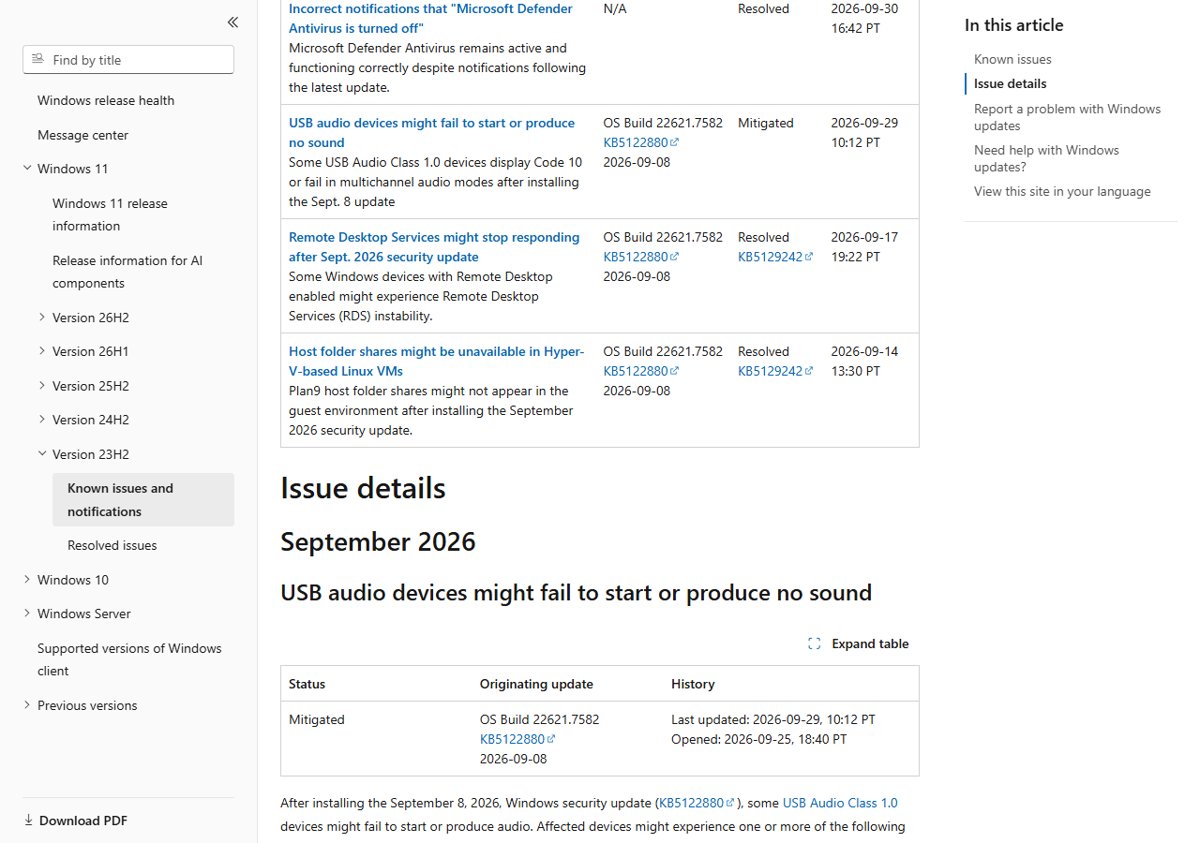Open KB5129242 link in Remote Desktop row

pos(776,257)
